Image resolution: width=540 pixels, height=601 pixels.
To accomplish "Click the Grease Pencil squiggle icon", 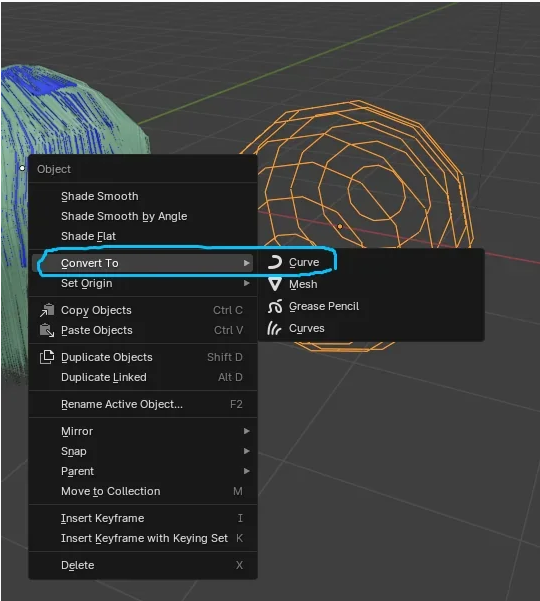I will point(275,307).
